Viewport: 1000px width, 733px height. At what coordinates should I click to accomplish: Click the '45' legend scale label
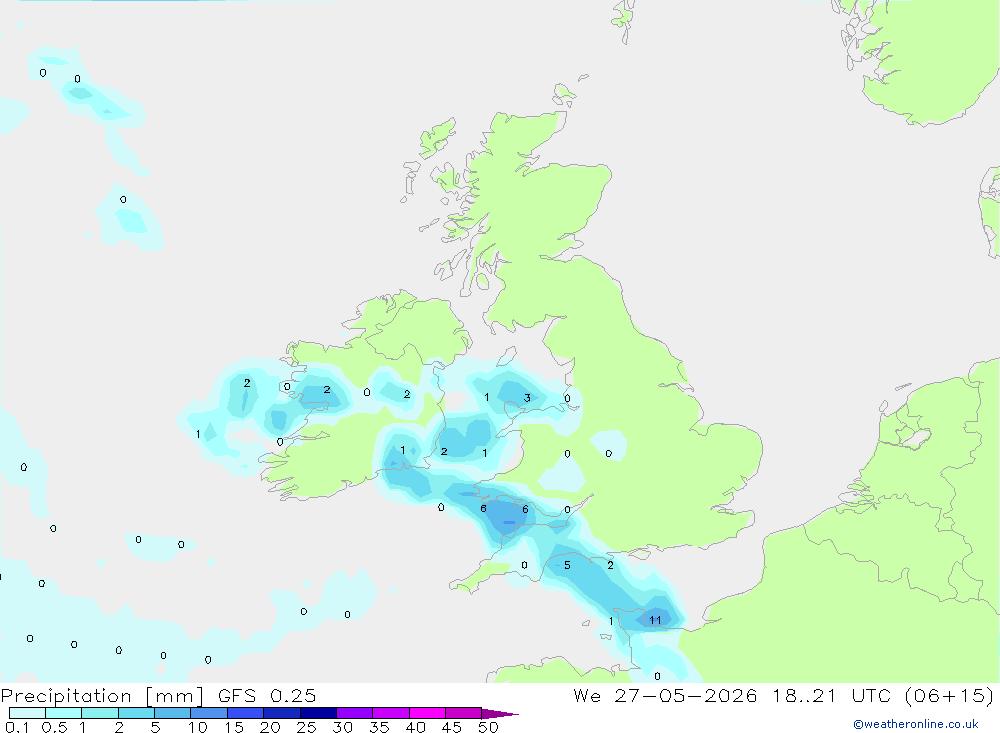tap(452, 727)
